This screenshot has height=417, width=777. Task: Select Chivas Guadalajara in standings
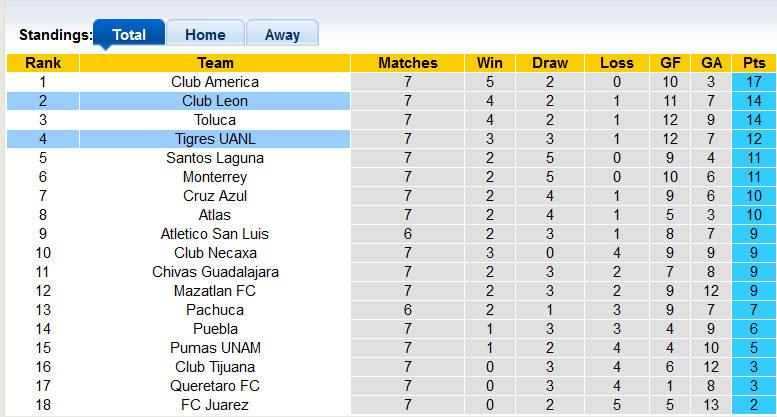tap(215, 272)
